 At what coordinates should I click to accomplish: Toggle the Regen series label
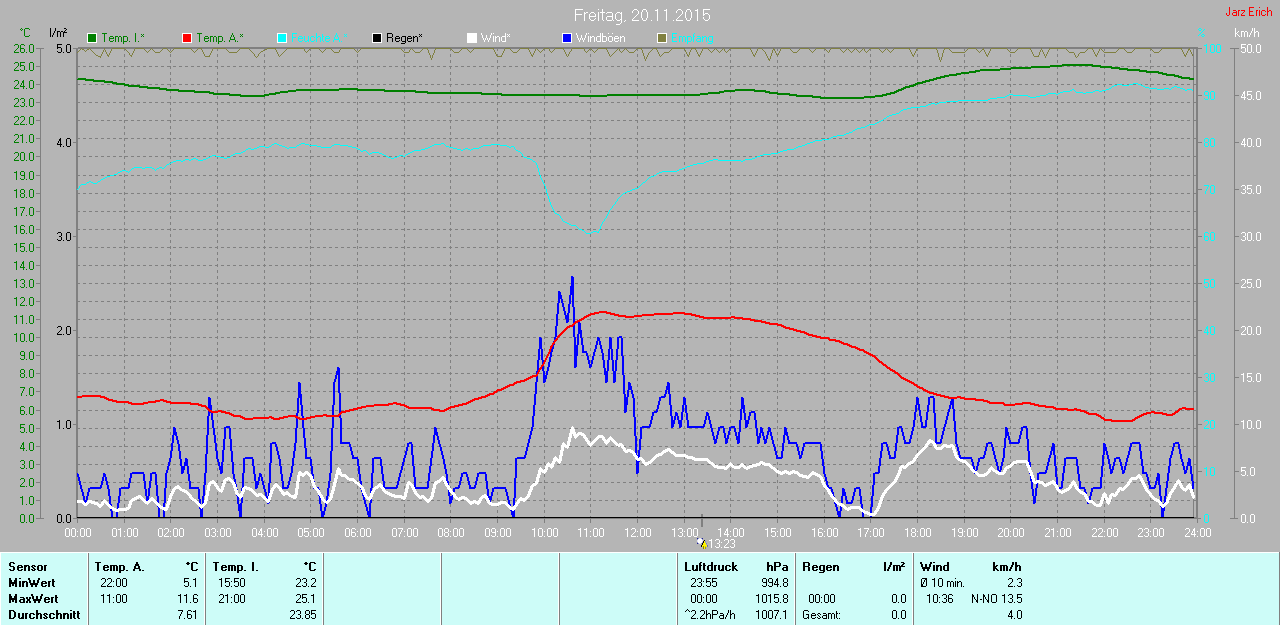(x=404, y=38)
